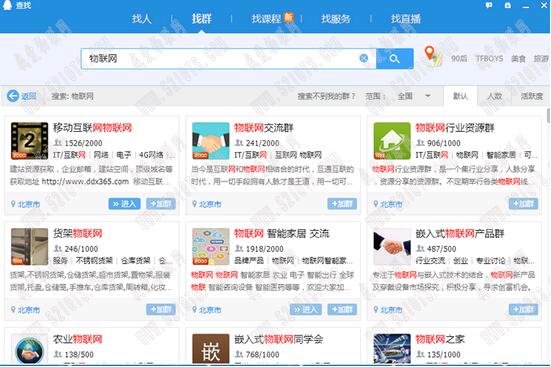551x367 pixels.
Task: Select hot keyword 美食
Action: point(518,58)
